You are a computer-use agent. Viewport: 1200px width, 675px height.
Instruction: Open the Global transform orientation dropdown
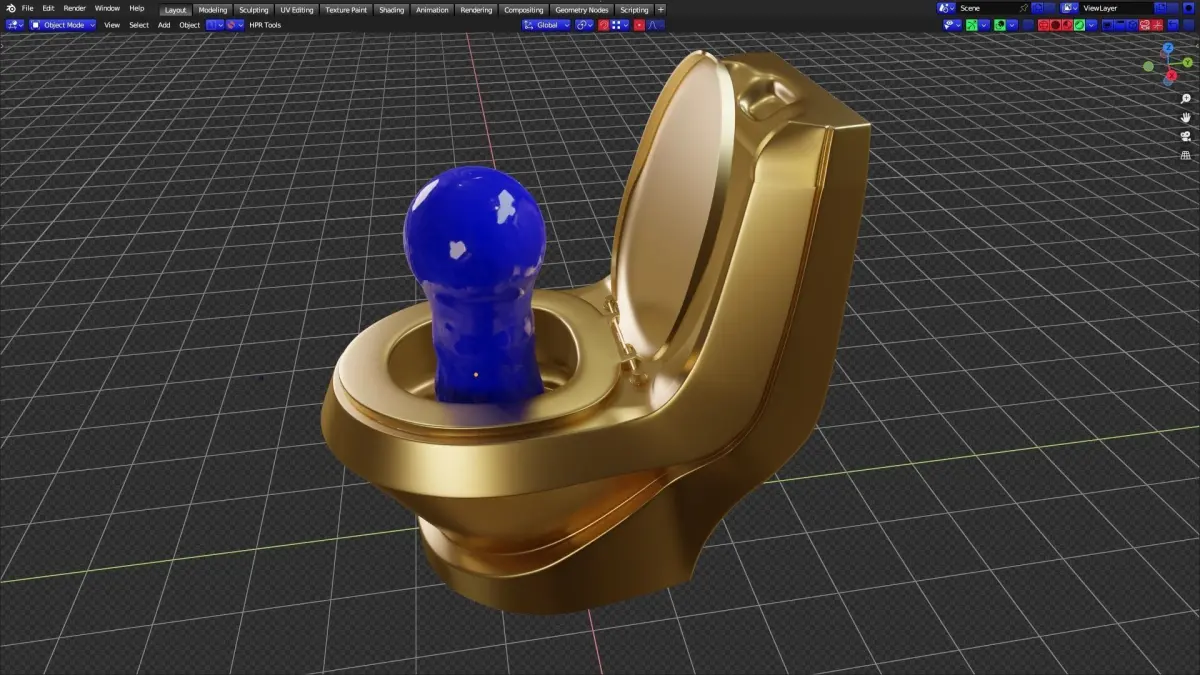point(546,25)
